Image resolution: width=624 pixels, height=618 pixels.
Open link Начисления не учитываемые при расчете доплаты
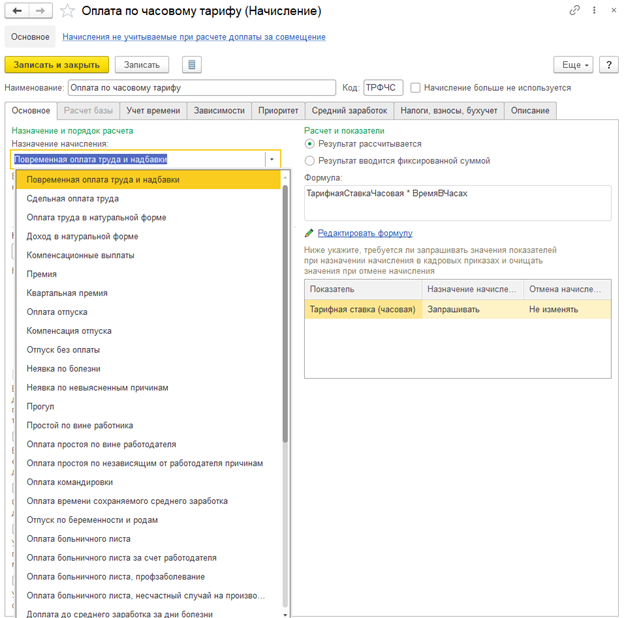(194, 37)
